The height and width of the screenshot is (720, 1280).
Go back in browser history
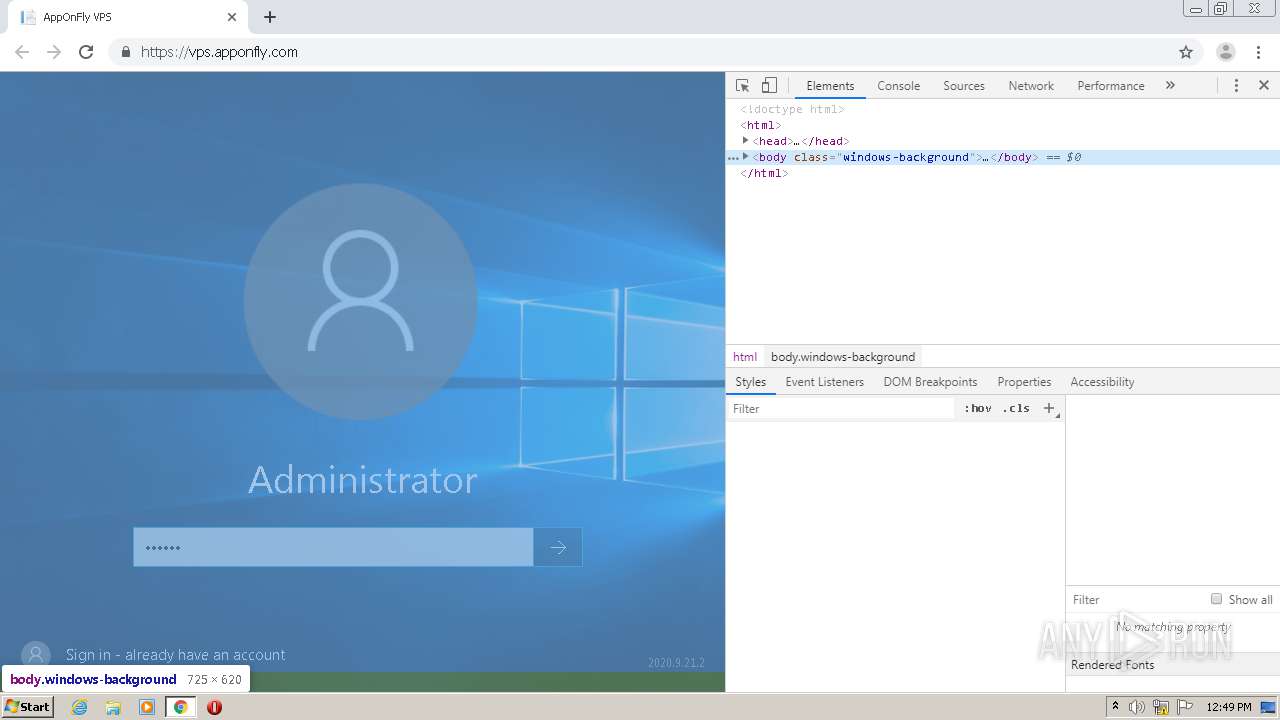[x=22, y=52]
